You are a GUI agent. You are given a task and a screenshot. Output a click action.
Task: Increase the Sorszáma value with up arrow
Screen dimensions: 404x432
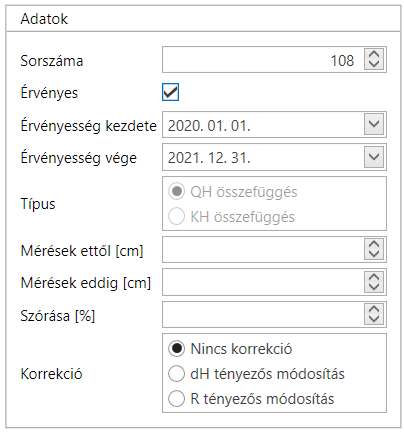click(x=374, y=55)
